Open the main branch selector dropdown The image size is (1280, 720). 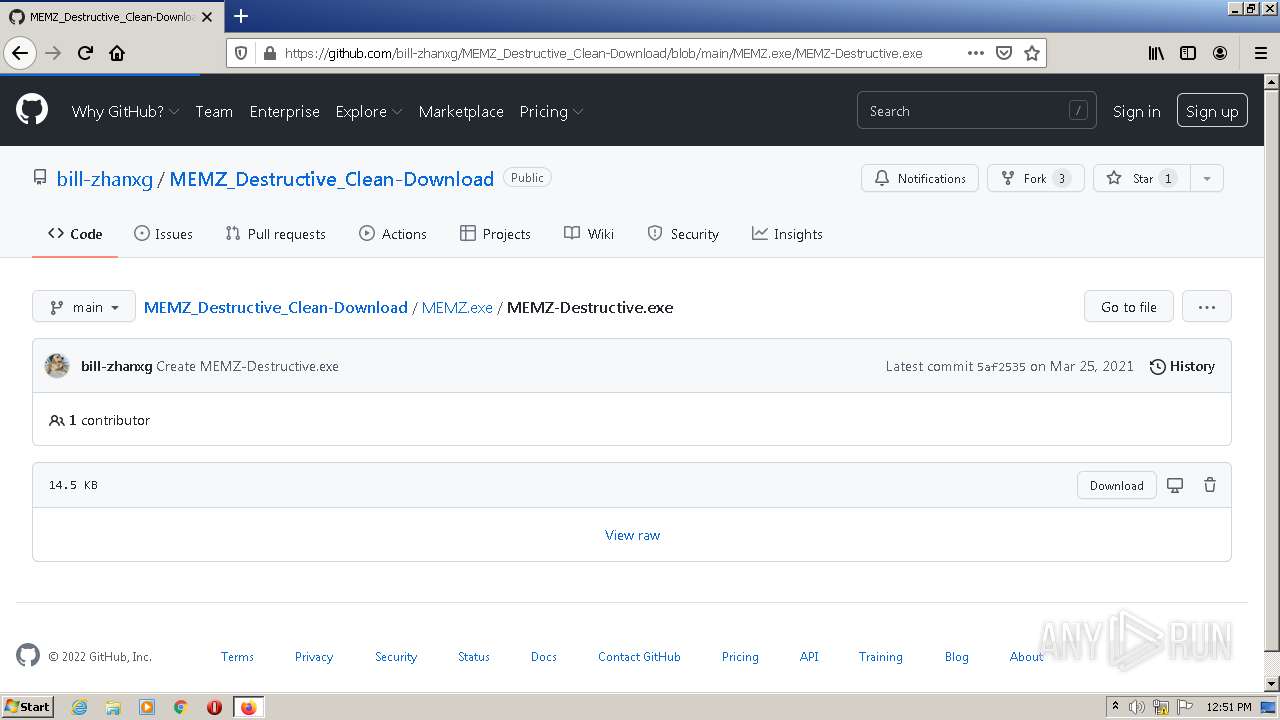point(84,307)
